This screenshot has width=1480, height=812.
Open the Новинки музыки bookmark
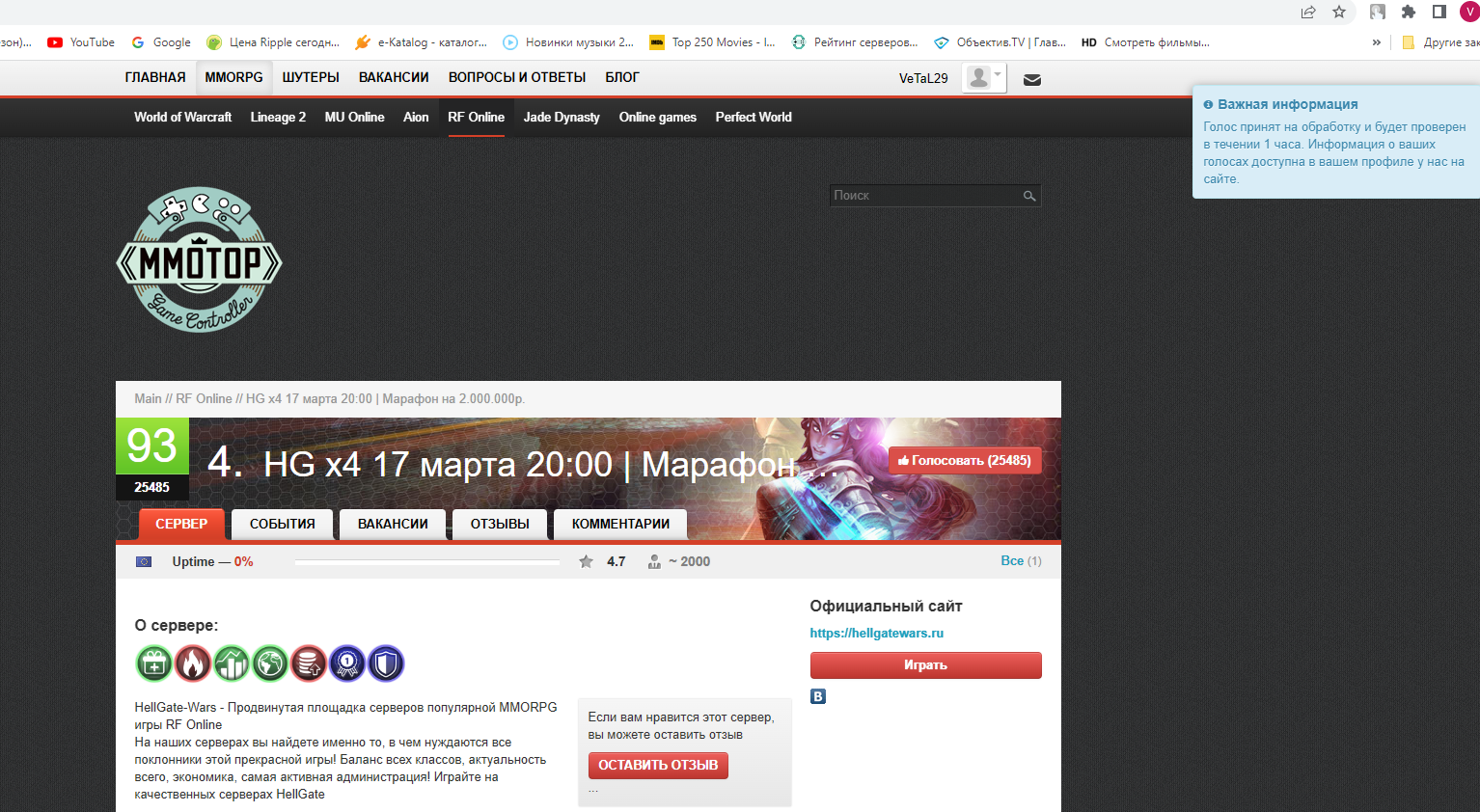pos(568,42)
